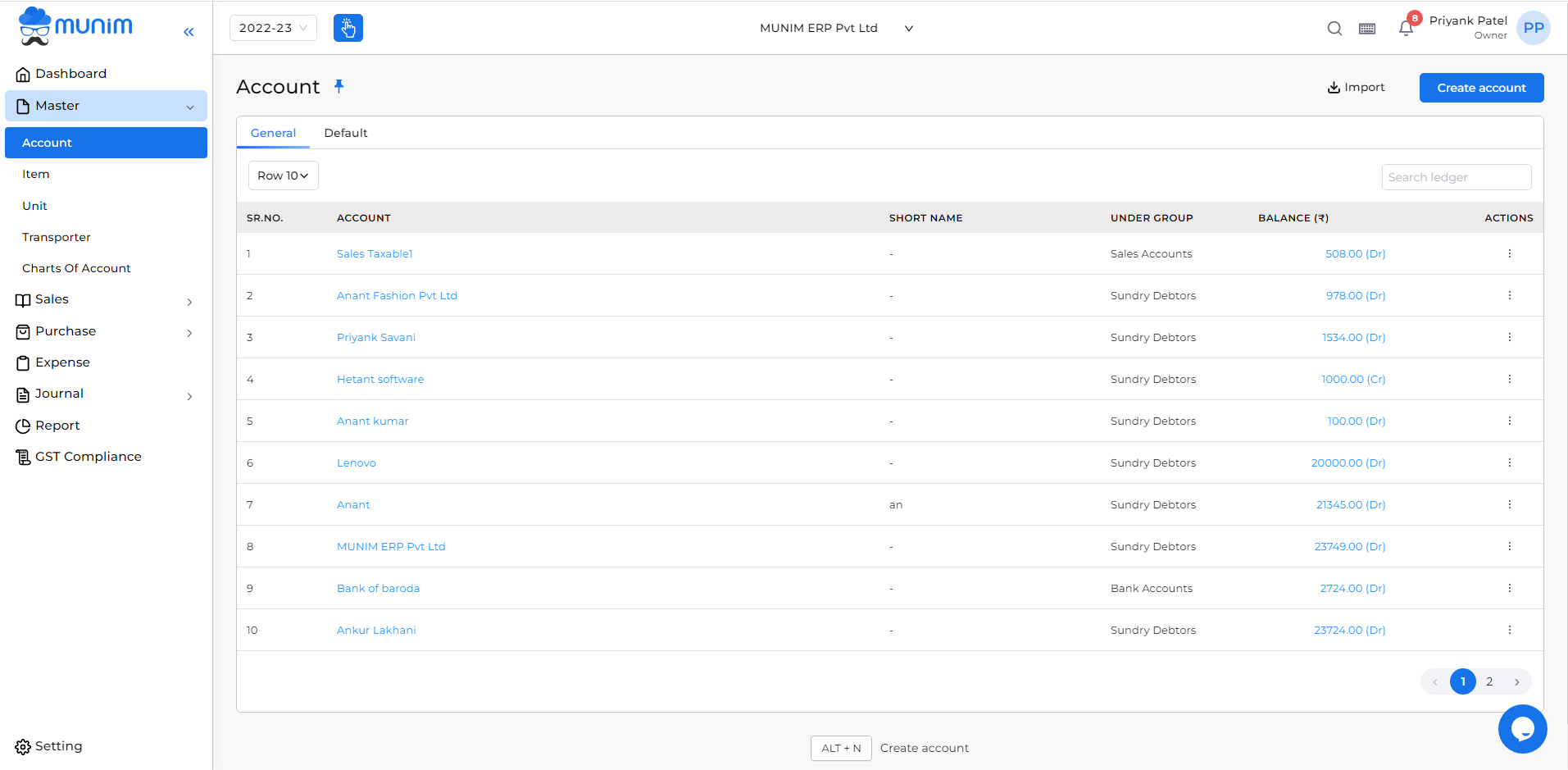Open actions menu for Ankur Lakhani
This screenshot has height=770, width=1568.
click(1509, 630)
